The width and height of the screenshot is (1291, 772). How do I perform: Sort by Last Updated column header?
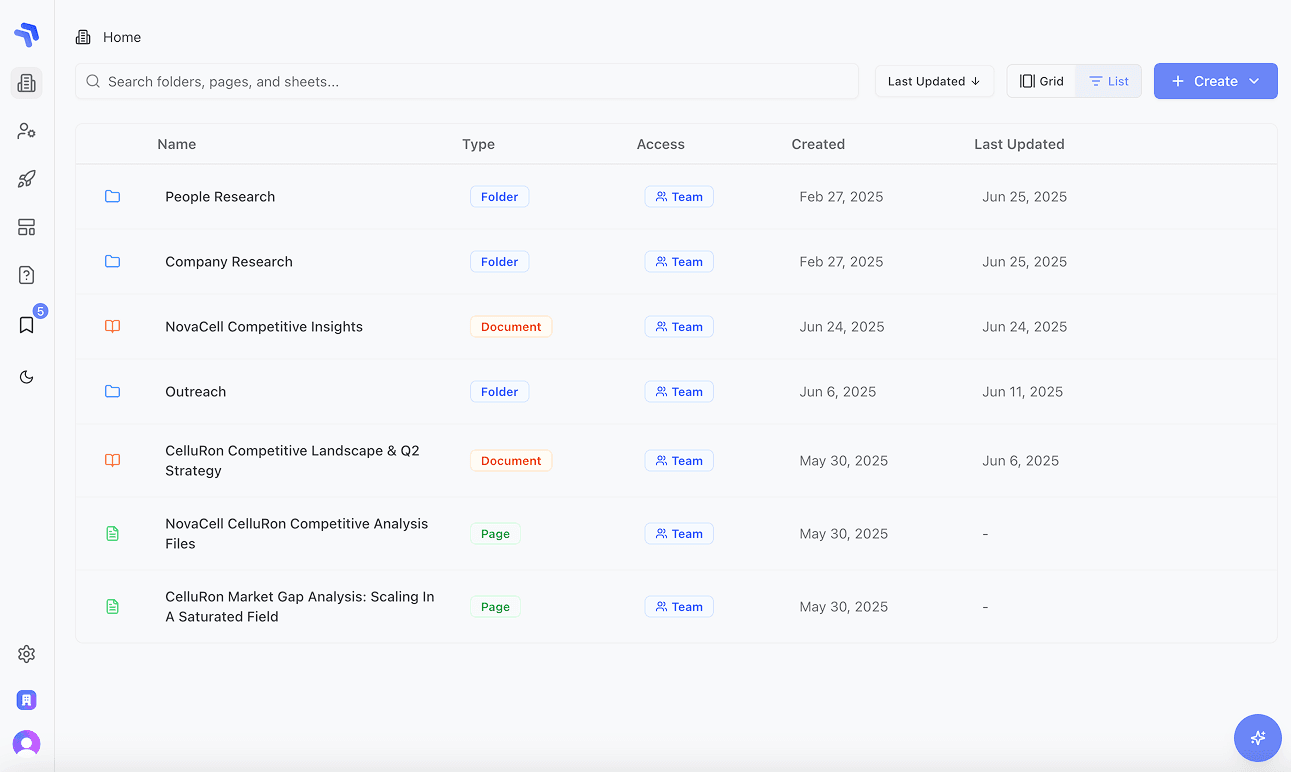(1019, 144)
